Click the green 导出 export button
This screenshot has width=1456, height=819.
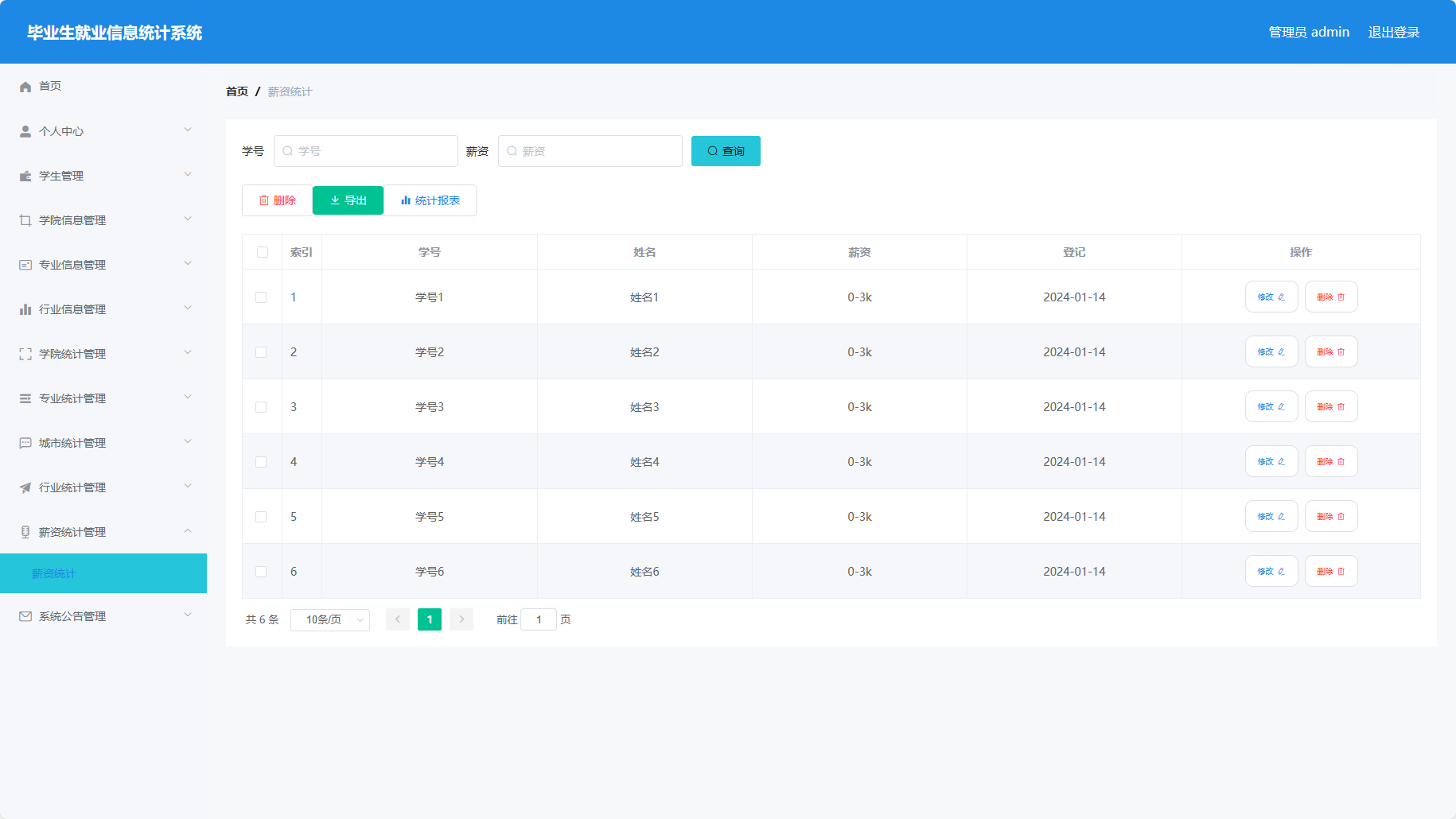348,200
